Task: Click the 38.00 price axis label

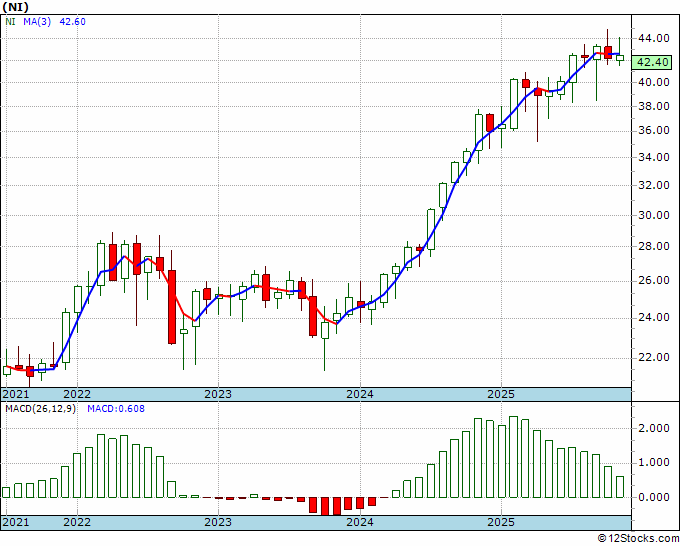Action: 653,106
